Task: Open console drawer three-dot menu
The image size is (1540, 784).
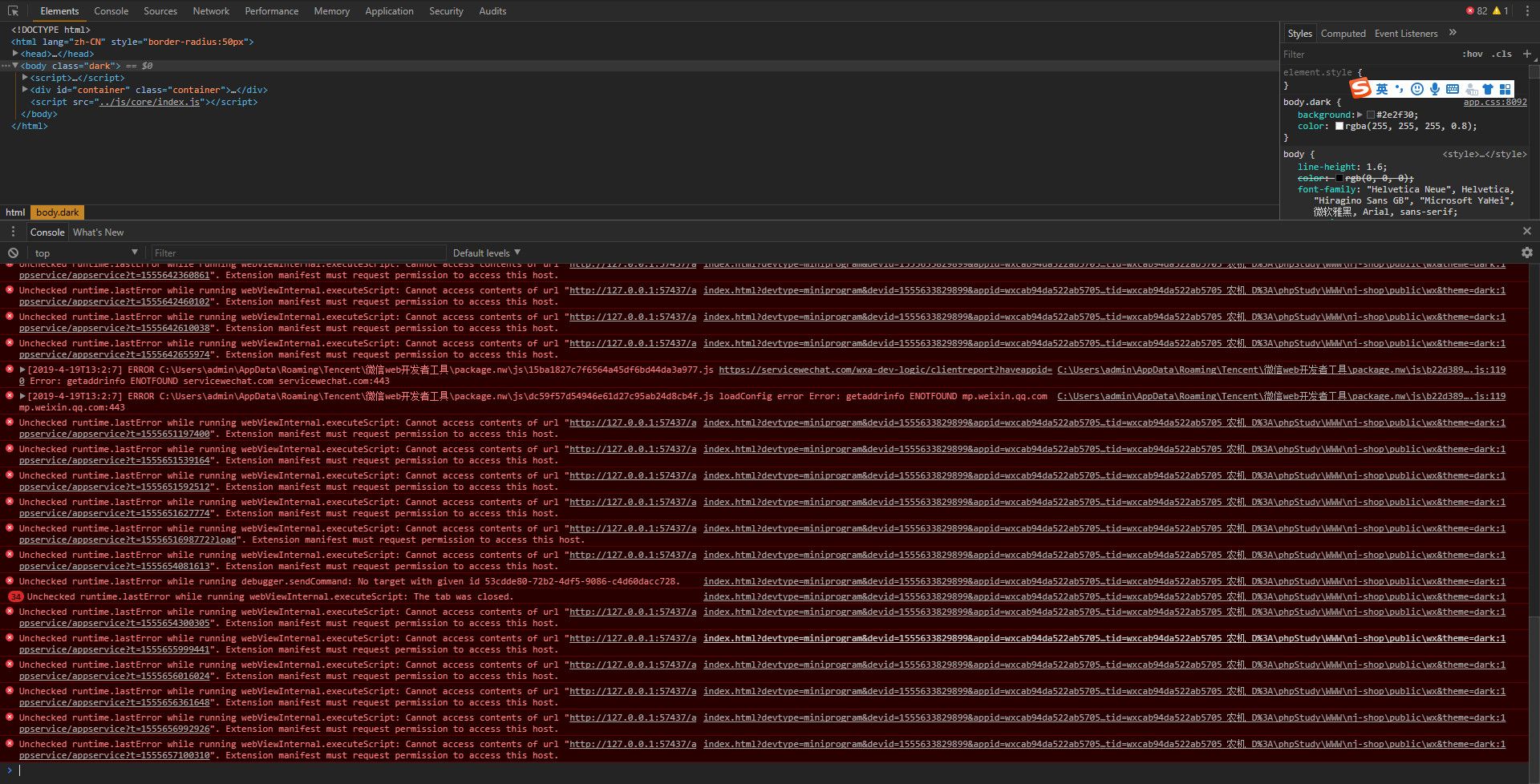Action: pyautogui.click(x=13, y=232)
